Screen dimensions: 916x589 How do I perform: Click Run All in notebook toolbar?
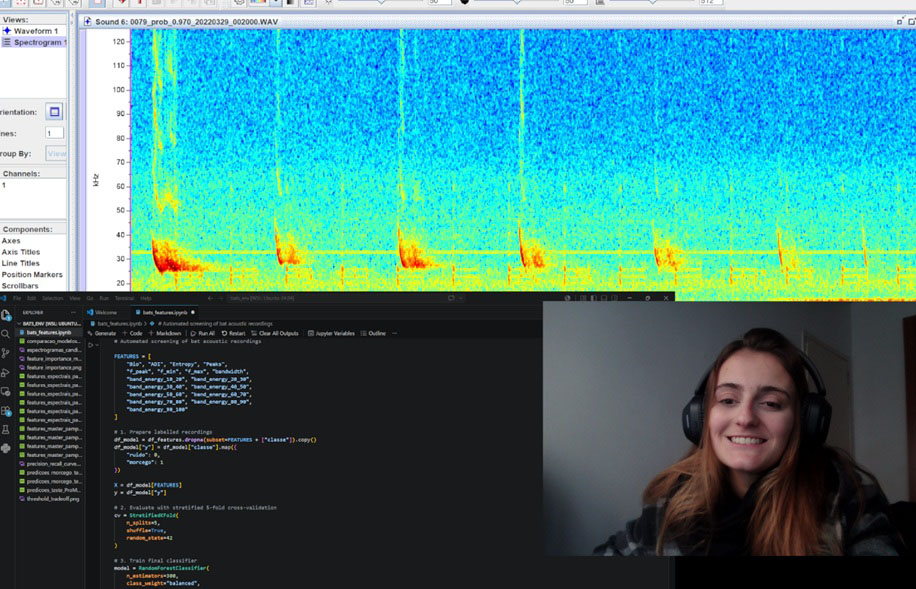(203, 333)
